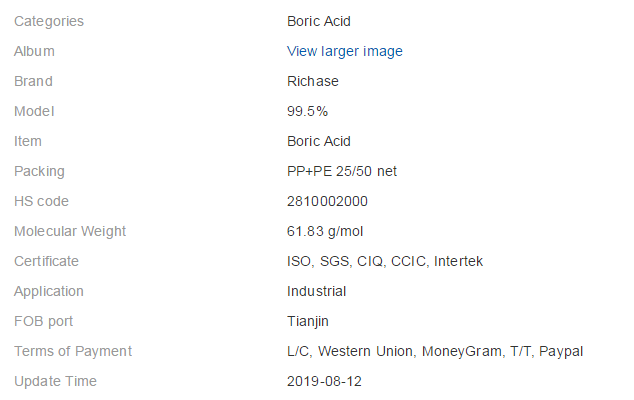Click the Molecular Weight label

click(70, 231)
